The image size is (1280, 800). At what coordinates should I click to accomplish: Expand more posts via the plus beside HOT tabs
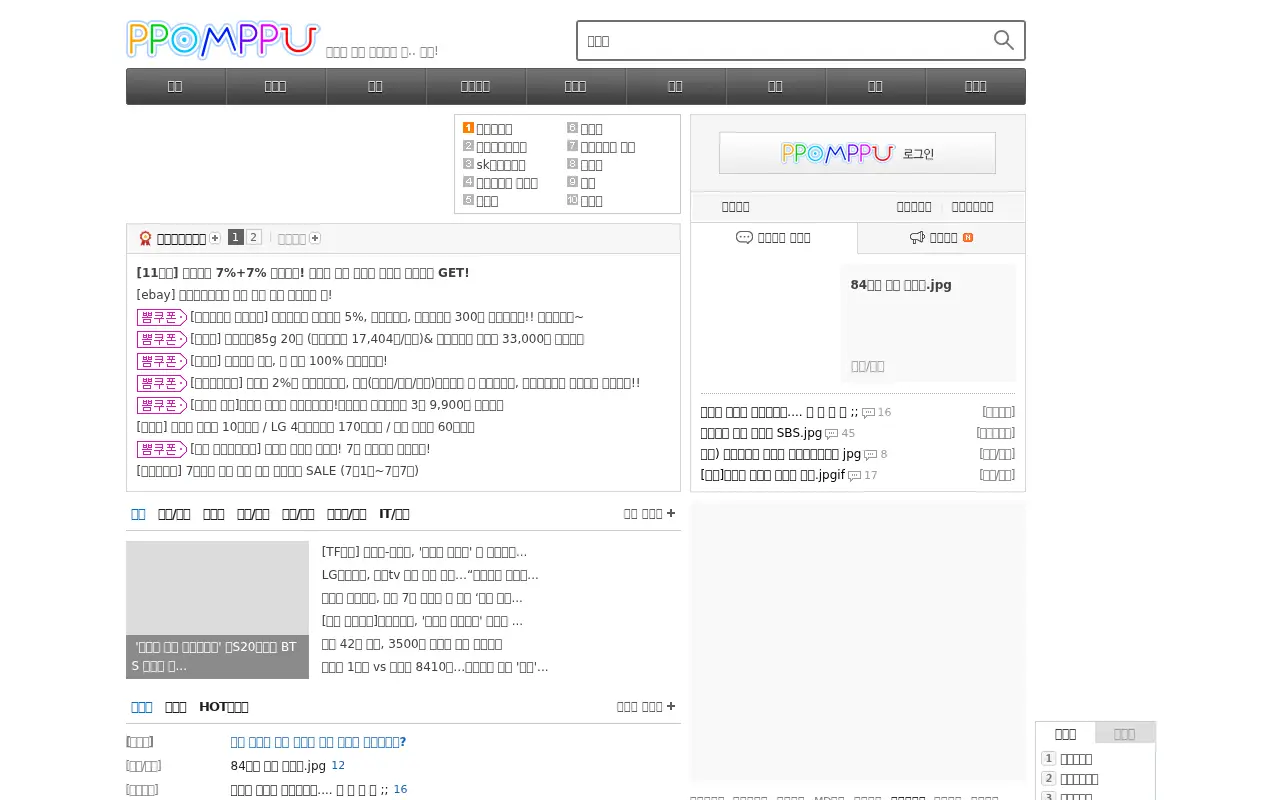pos(670,706)
